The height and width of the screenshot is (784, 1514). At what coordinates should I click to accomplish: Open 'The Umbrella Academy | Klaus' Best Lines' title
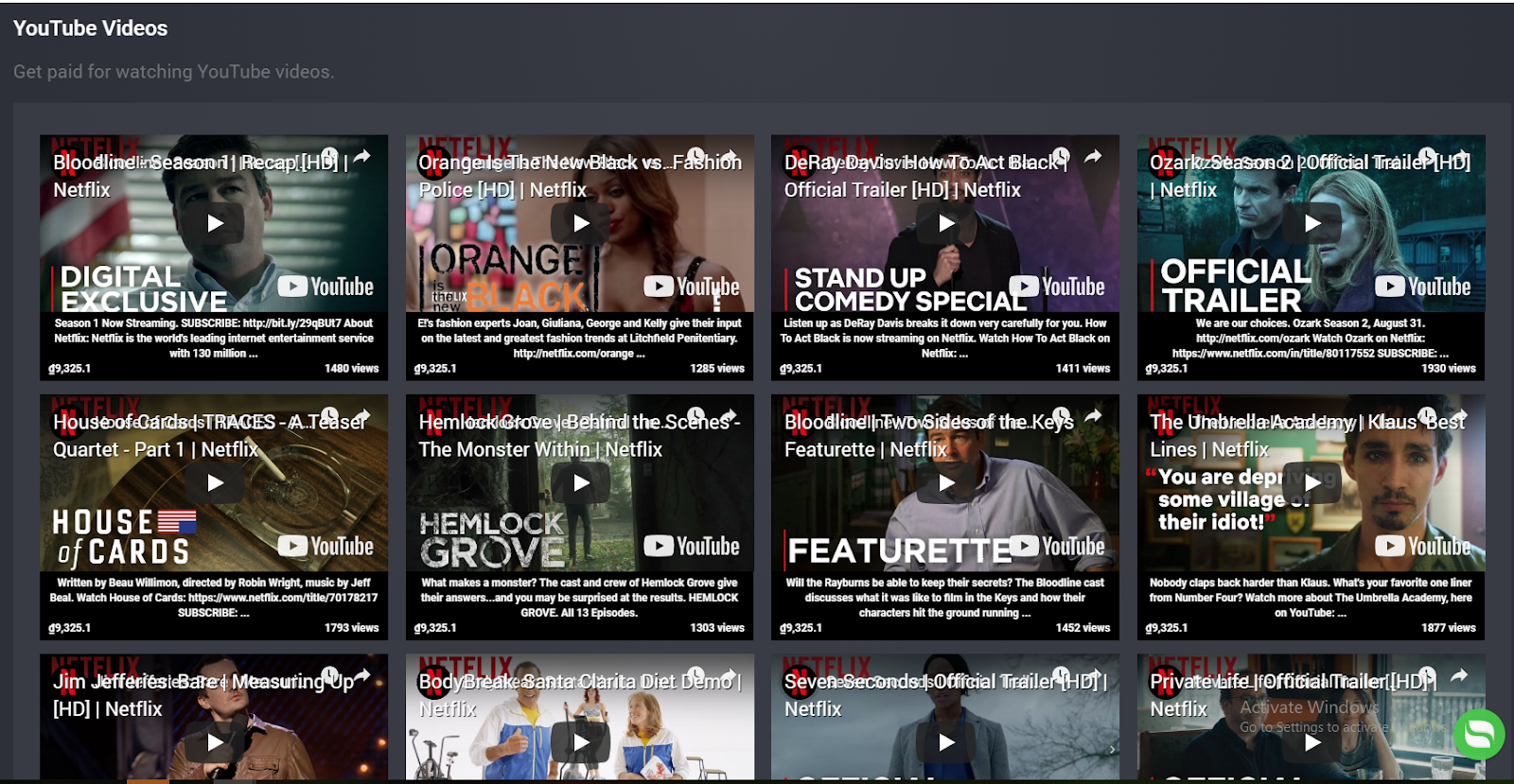click(1308, 435)
